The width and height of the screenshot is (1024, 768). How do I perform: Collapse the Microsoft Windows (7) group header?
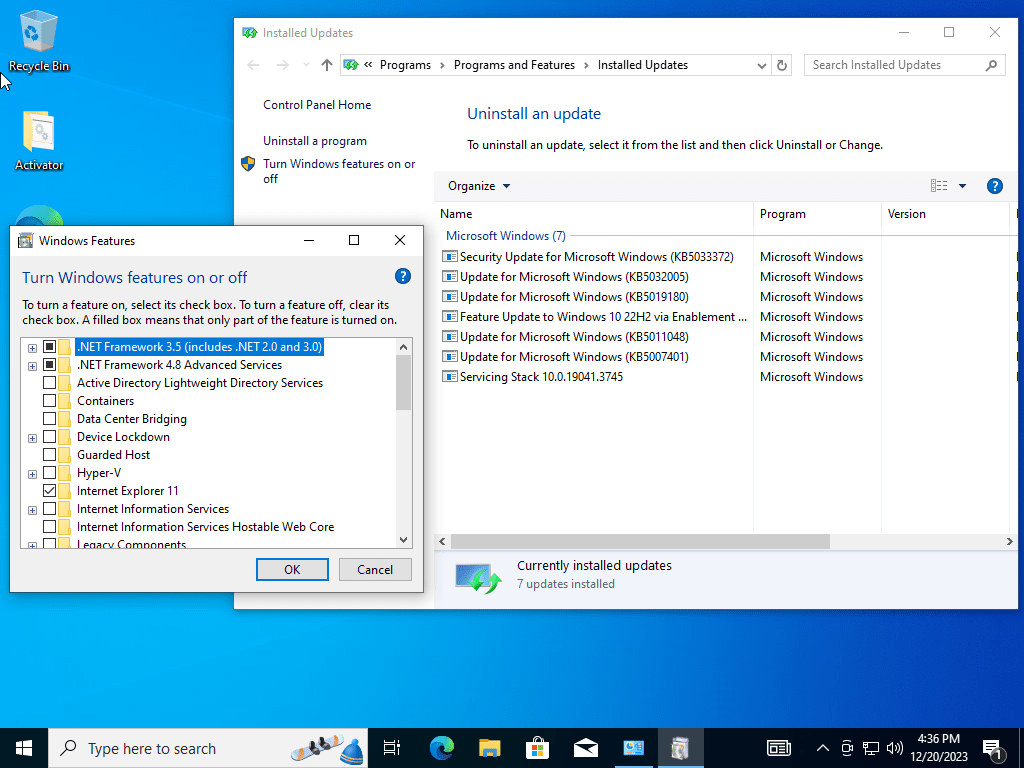point(505,235)
